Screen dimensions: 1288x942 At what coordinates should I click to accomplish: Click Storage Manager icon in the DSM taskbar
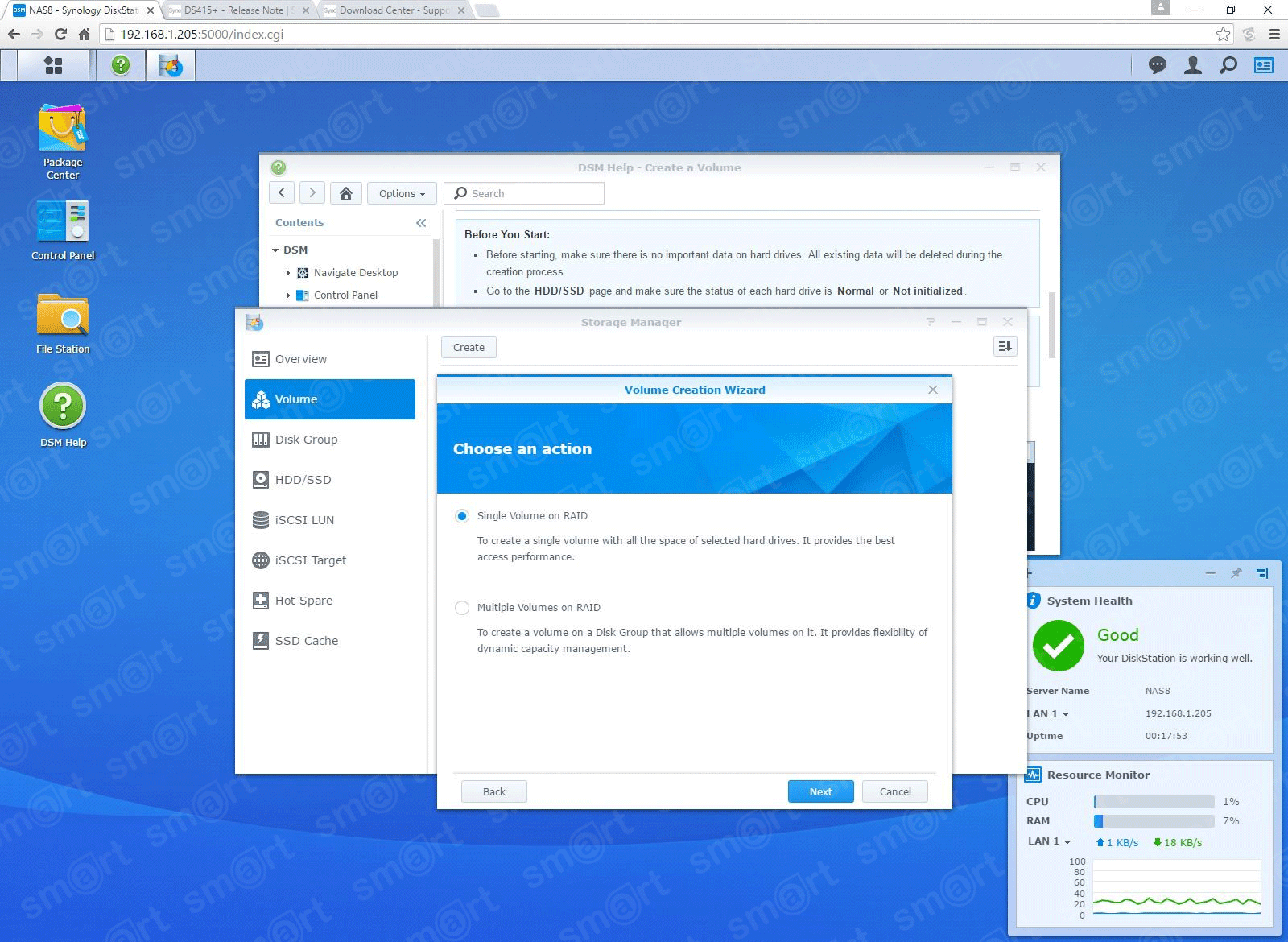click(x=170, y=65)
